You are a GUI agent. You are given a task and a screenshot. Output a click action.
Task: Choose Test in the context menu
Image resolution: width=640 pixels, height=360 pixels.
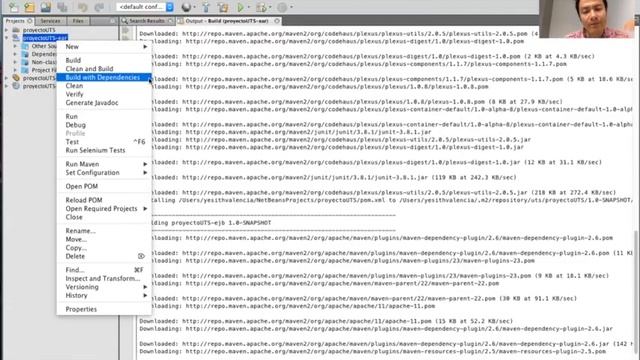[104, 142]
